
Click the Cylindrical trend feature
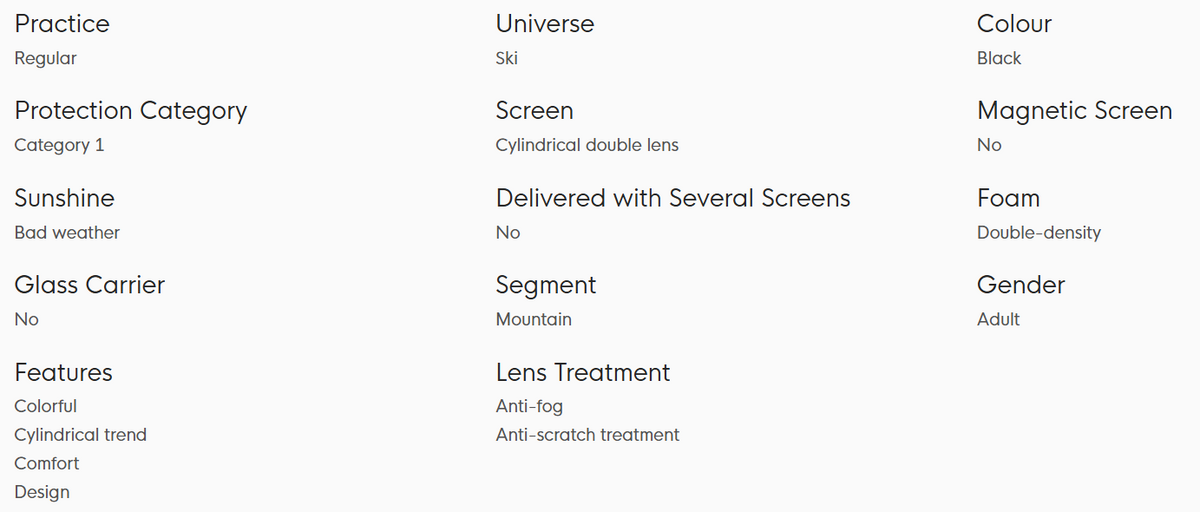point(80,435)
